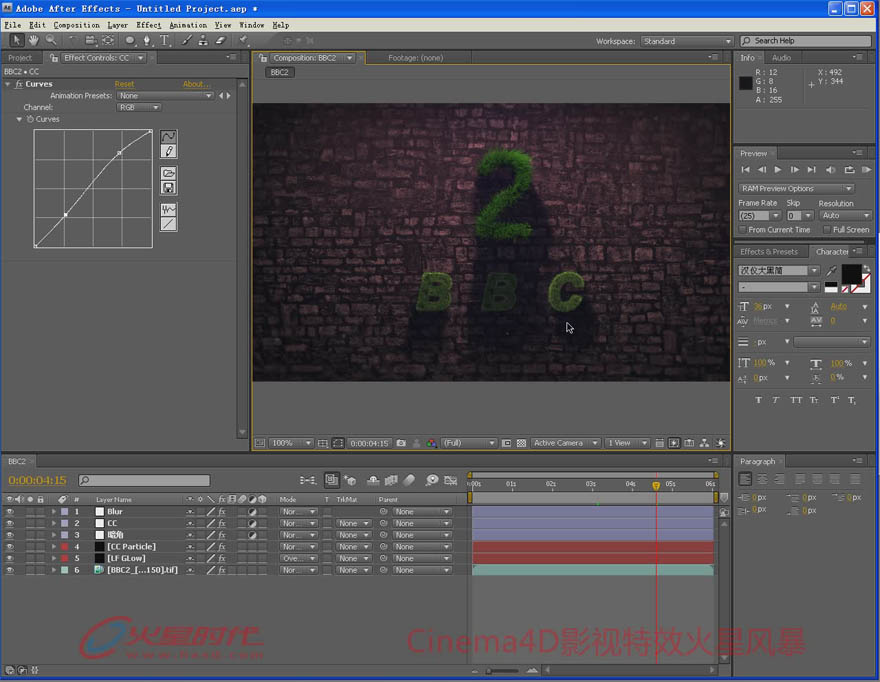Viewport: 880px width, 682px height.
Task: Choose the Bezier curve tool in Curves
Action: click(x=168, y=136)
